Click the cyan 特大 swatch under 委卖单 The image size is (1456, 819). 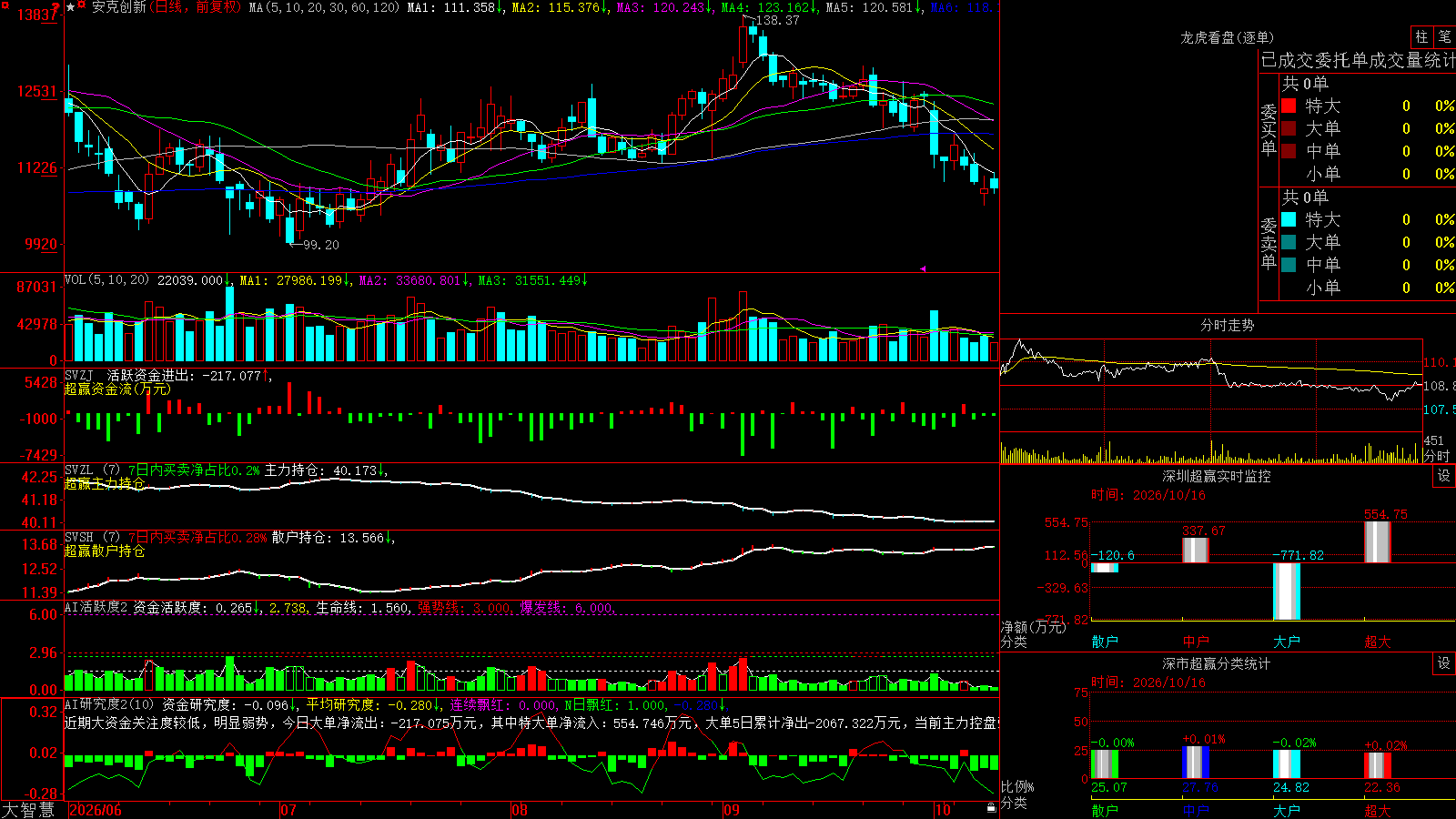coord(1289,219)
